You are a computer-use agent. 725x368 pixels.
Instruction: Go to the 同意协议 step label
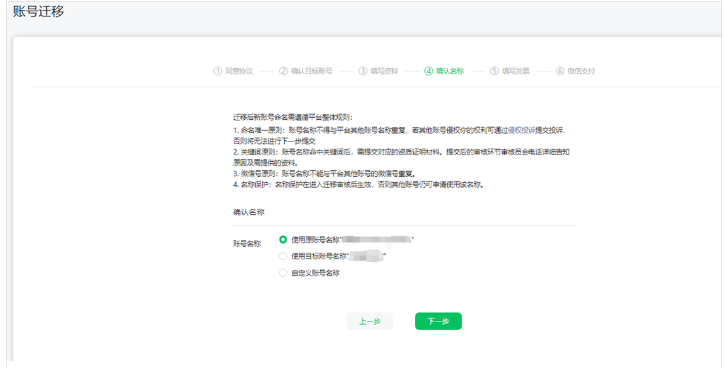(239, 71)
